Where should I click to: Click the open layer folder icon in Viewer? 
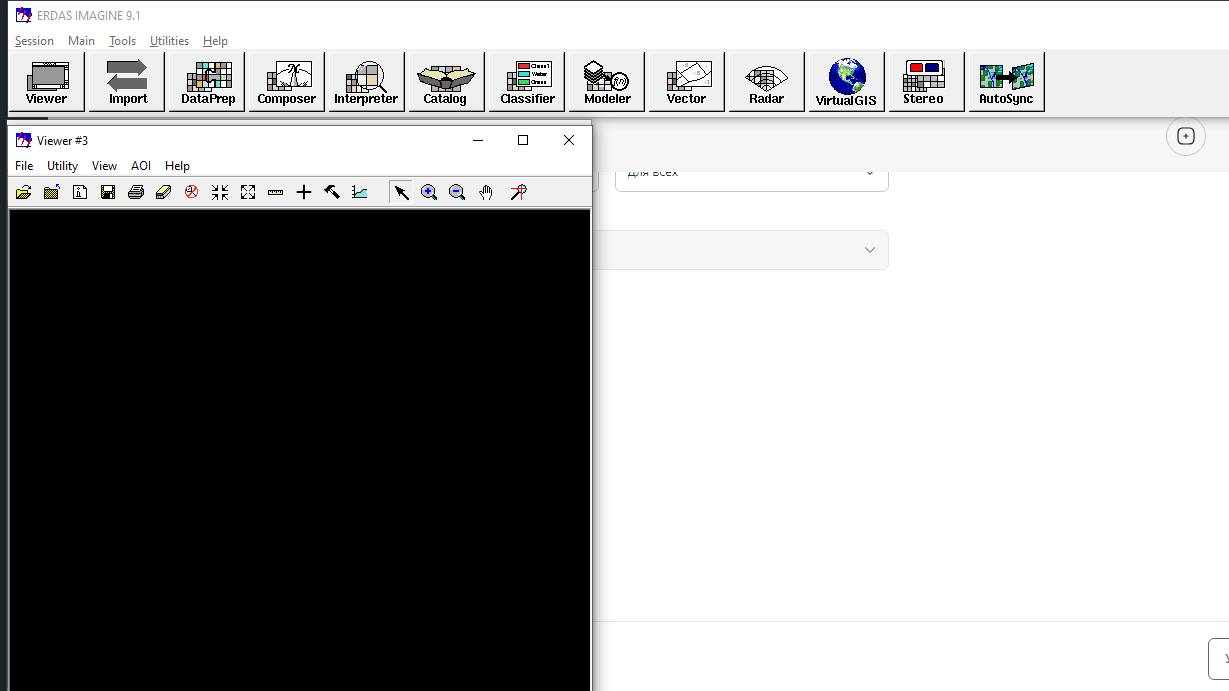tap(23, 192)
